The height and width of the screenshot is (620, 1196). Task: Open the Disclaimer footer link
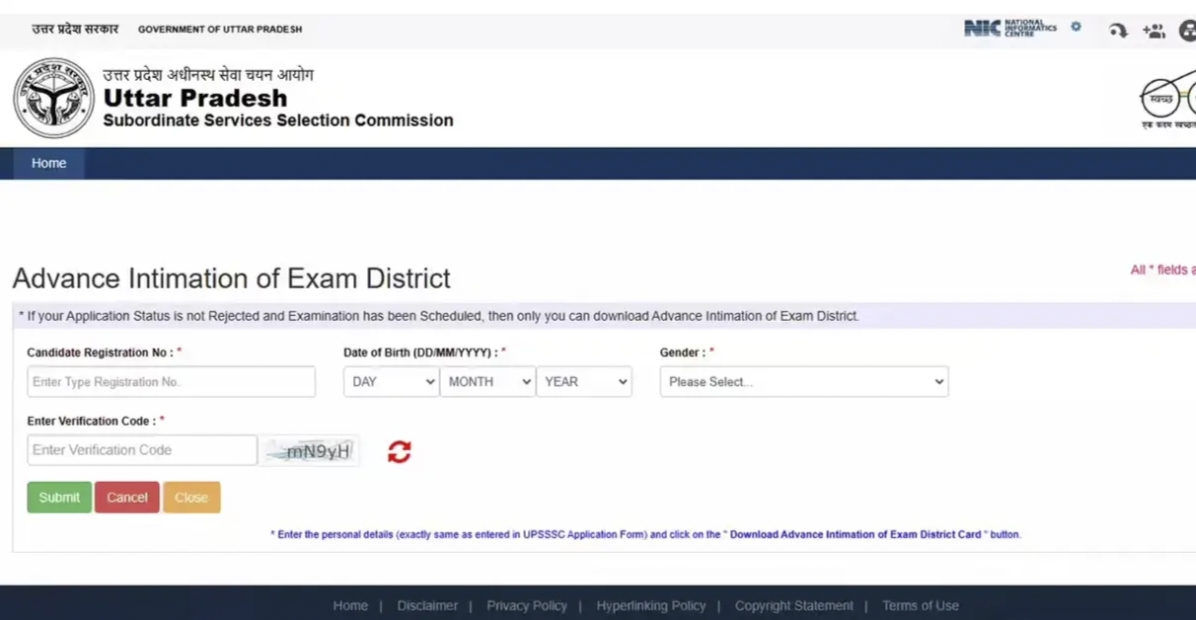coord(427,606)
